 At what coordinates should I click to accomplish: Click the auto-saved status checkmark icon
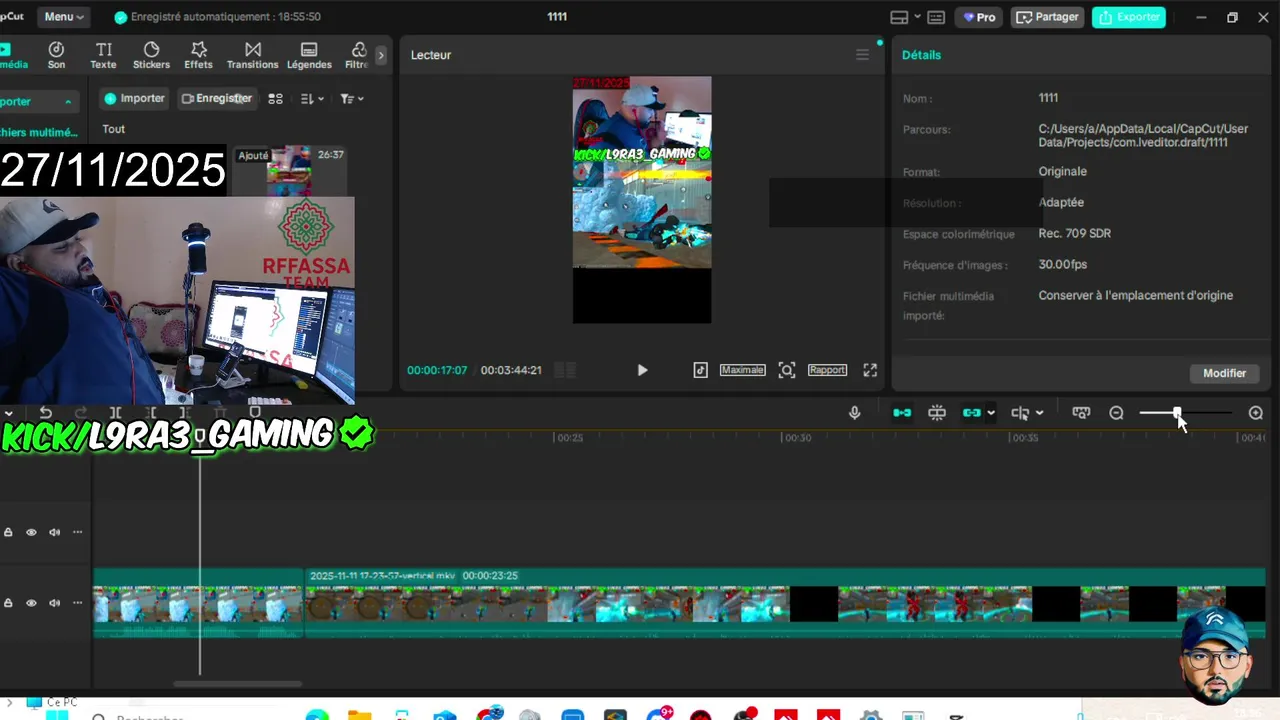click(x=121, y=17)
